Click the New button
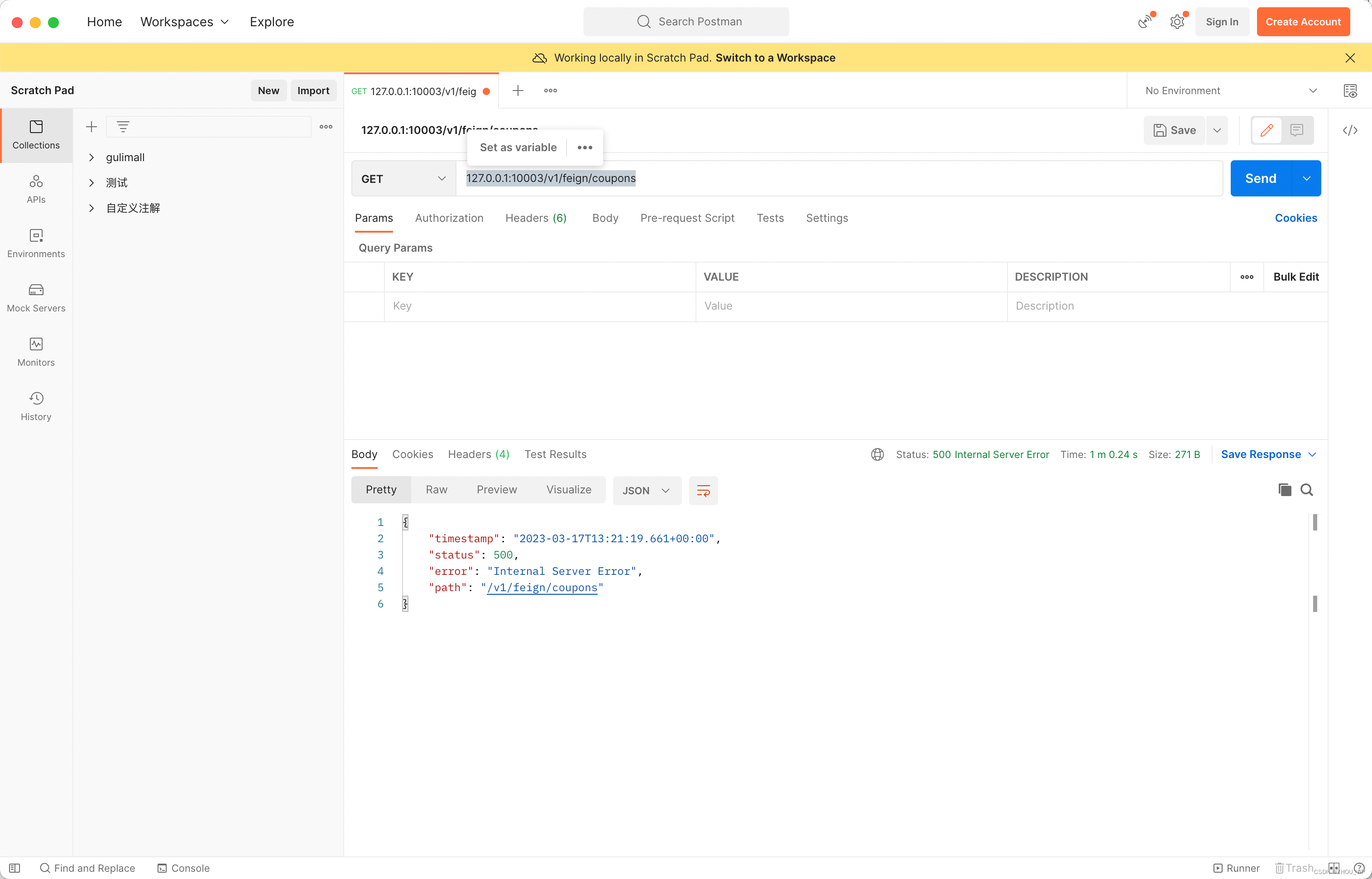 point(269,91)
